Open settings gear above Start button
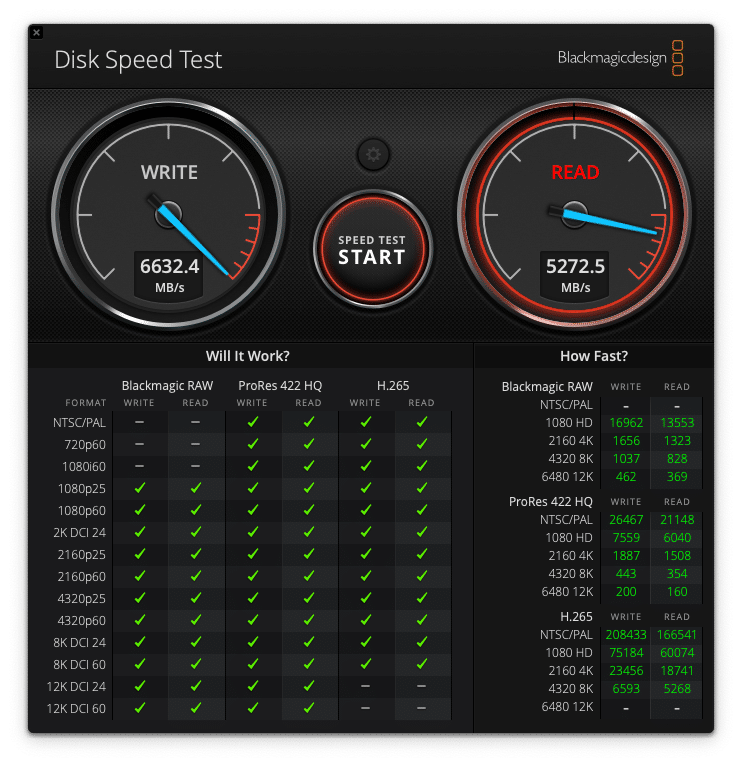Viewport: 742px width, 765px height. 373,155
